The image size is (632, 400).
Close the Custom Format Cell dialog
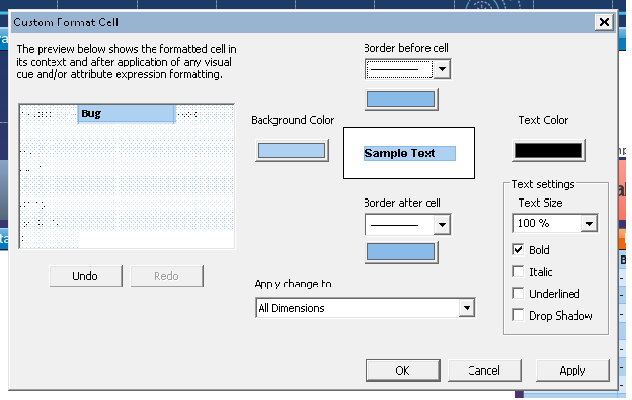click(603, 21)
